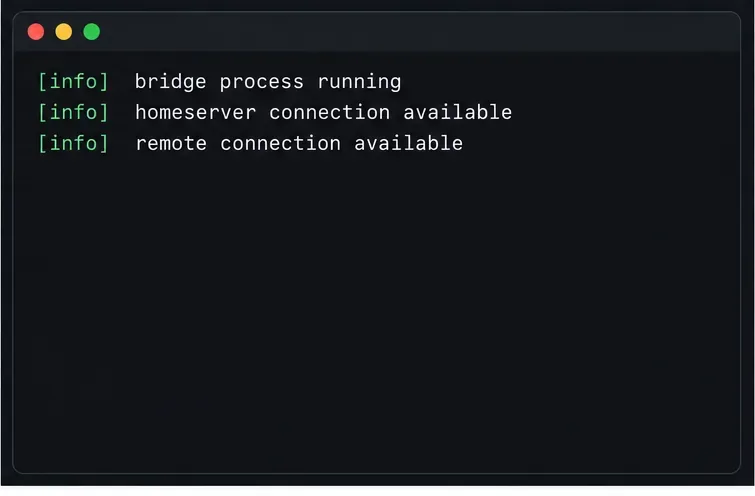Image resolution: width=755 pixels, height=496 pixels.
Task: Click the word "running" in the log
Action: (x=360, y=83)
